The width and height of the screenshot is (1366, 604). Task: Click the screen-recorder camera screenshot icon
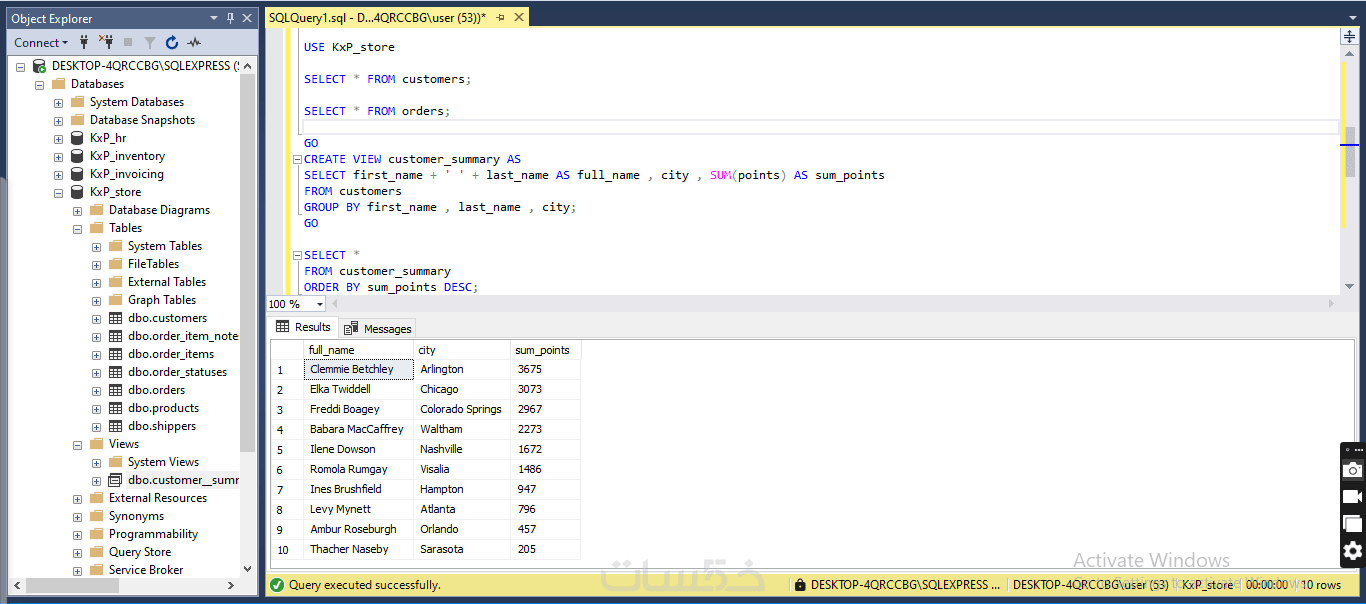click(1352, 470)
